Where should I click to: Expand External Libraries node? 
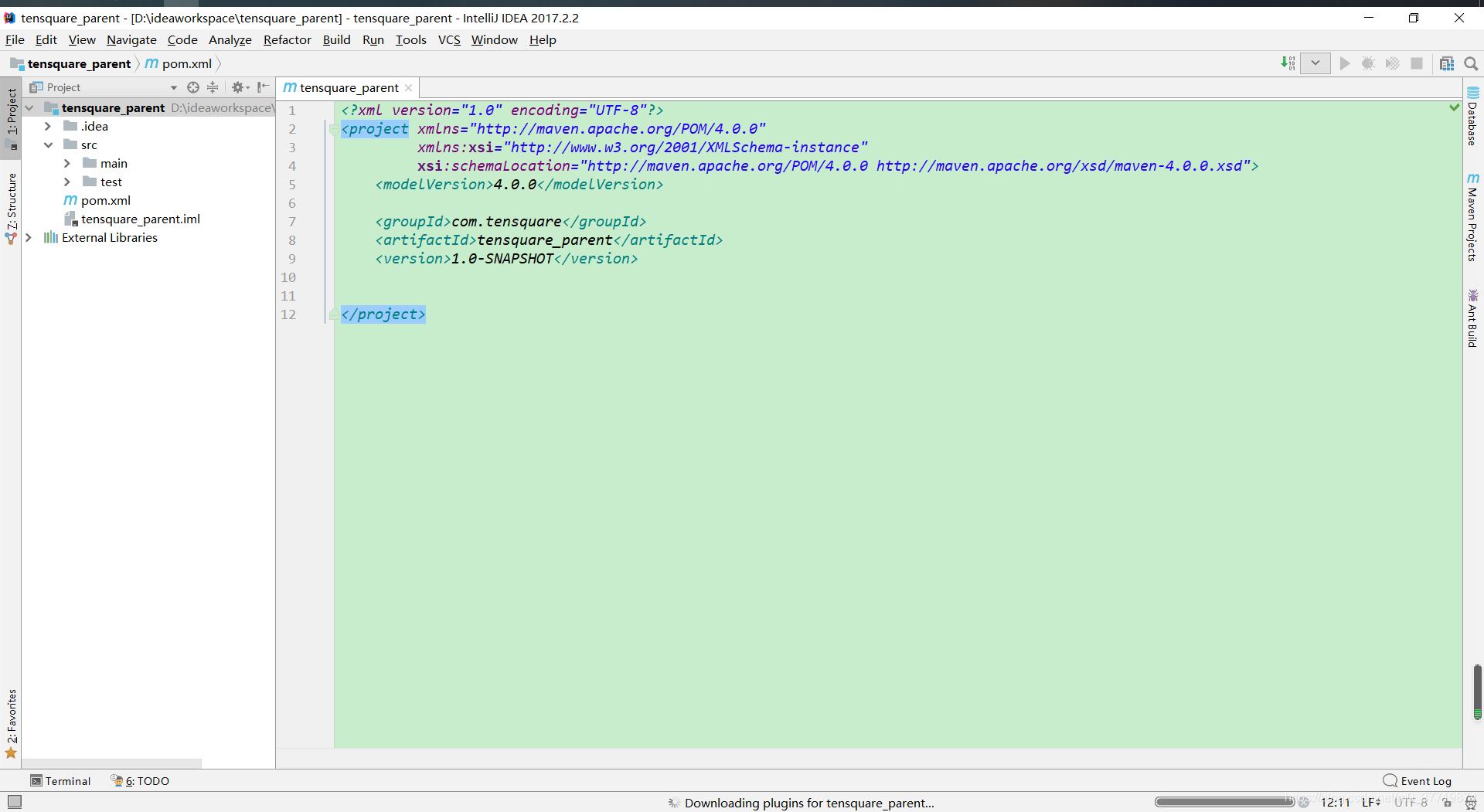pos(29,237)
